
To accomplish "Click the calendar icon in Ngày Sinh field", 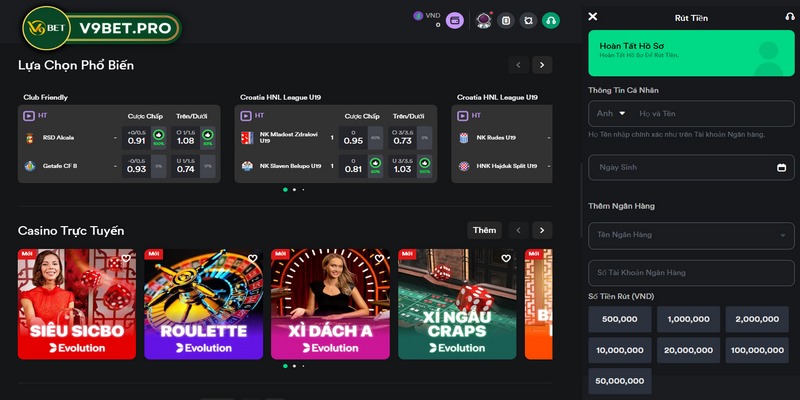I will pos(781,167).
